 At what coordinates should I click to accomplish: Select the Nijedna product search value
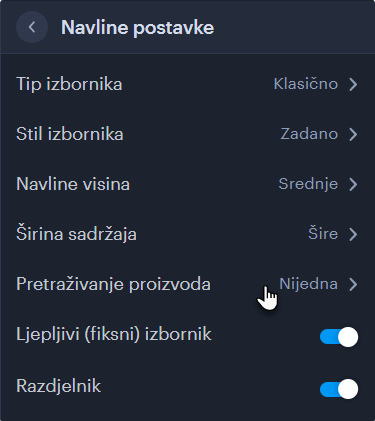(308, 284)
